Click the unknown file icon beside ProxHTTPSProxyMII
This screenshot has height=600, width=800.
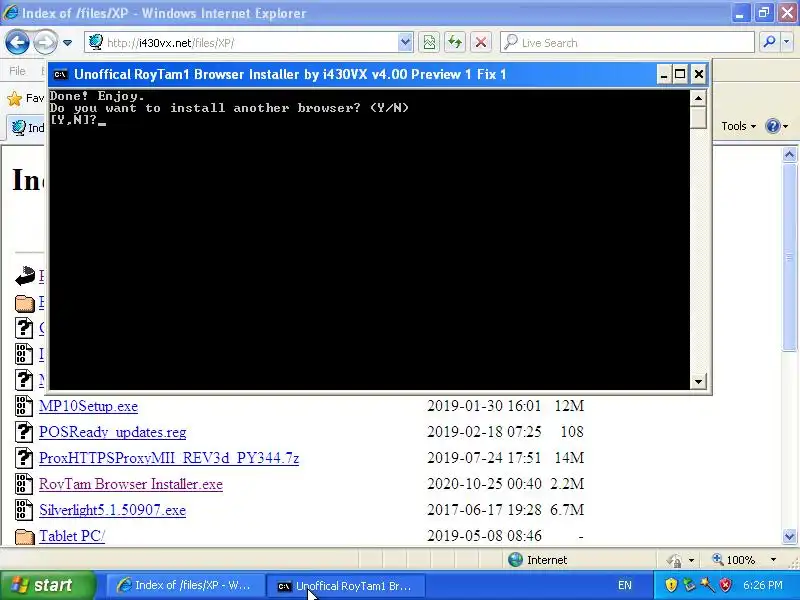point(23,458)
